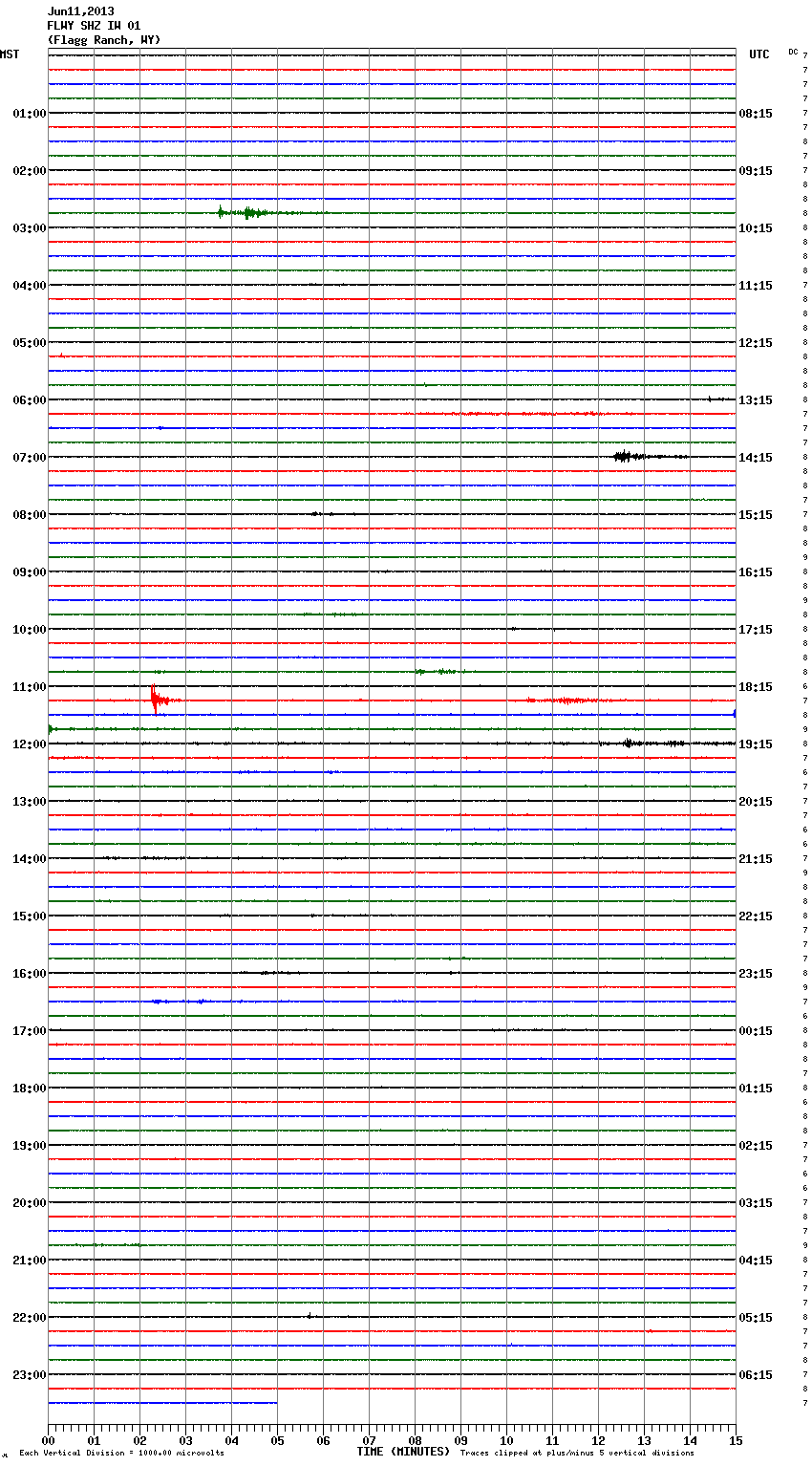This screenshot has width=812, height=1466.
Task: Click the "Each Vertical Division = 1000.00 microvolts" note
Action: pyautogui.click(x=121, y=1454)
